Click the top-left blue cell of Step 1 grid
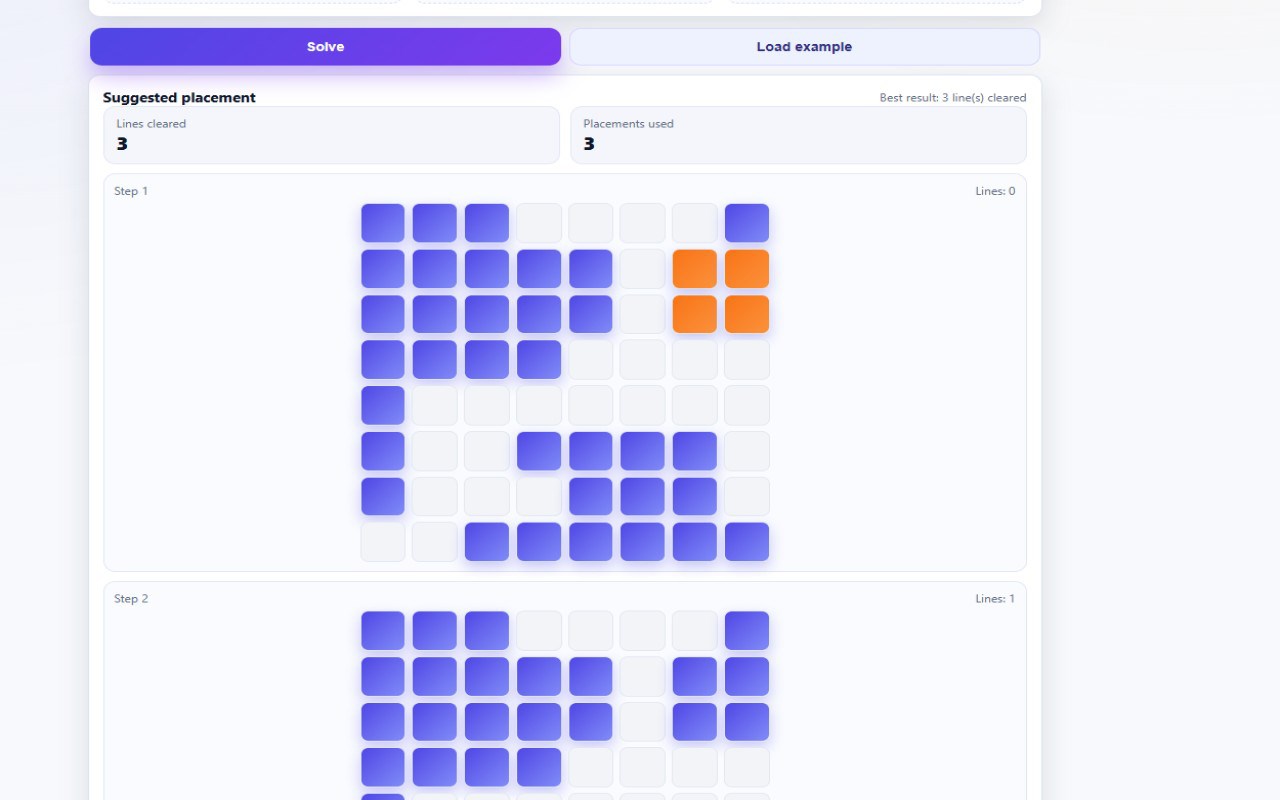The height and width of the screenshot is (800, 1280). pos(383,223)
